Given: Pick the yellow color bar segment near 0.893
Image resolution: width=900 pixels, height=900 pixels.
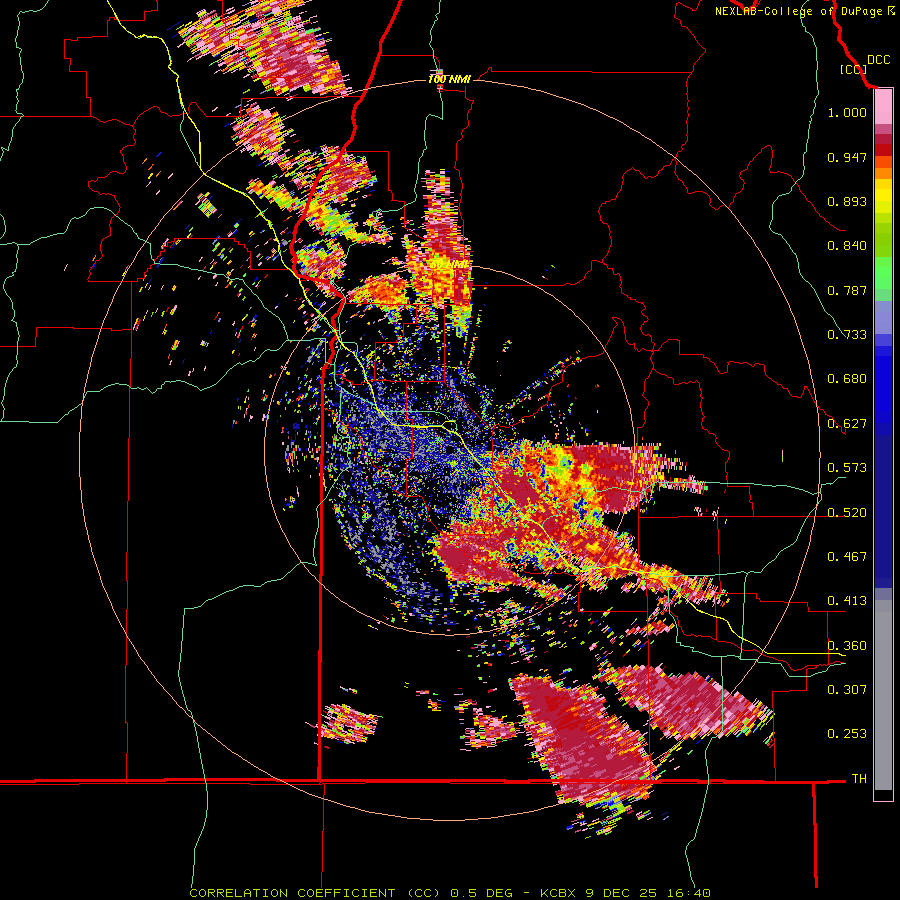Looking at the screenshot, I should pos(883,196).
